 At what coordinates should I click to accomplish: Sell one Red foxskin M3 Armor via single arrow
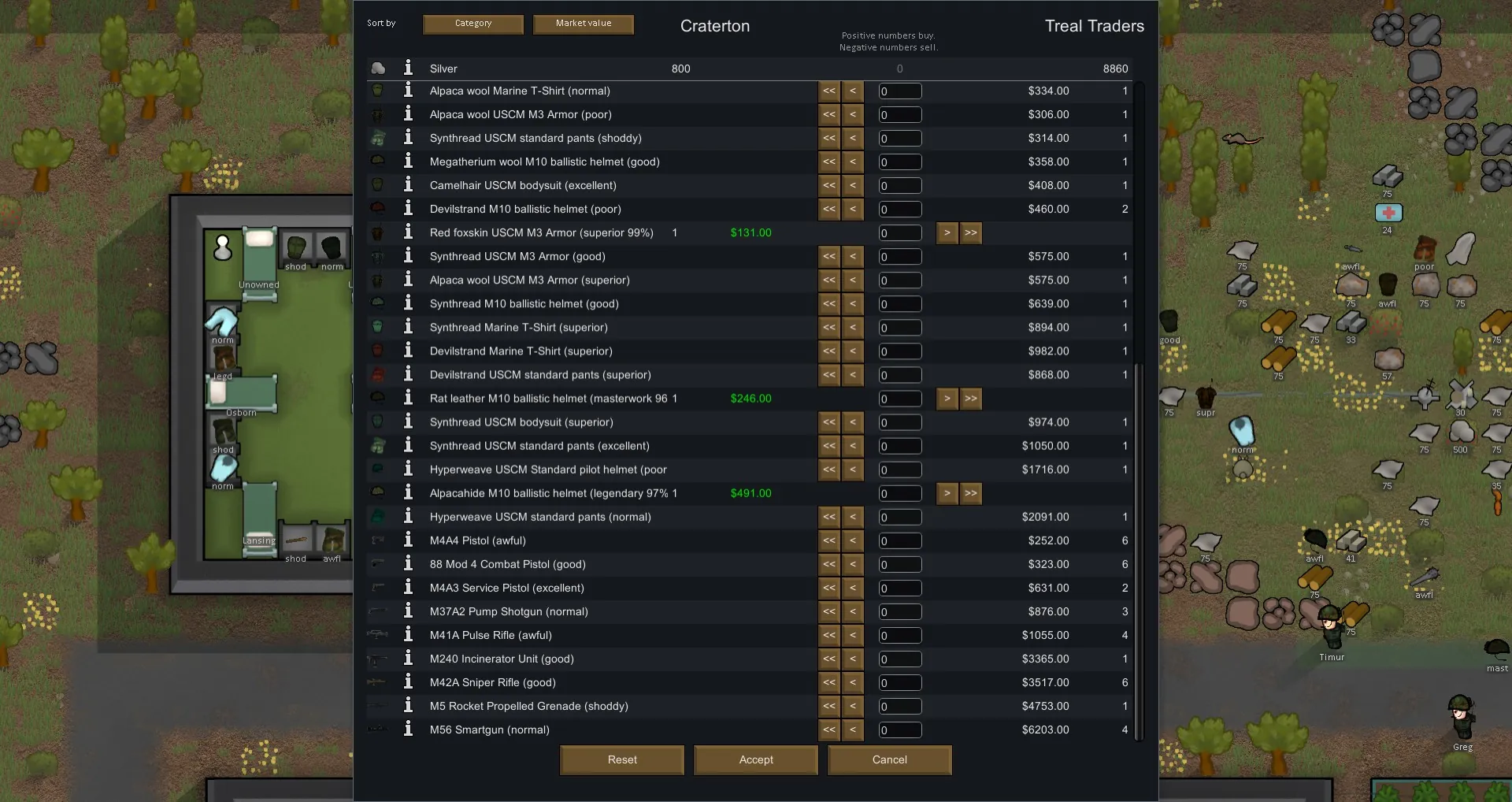point(947,232)
